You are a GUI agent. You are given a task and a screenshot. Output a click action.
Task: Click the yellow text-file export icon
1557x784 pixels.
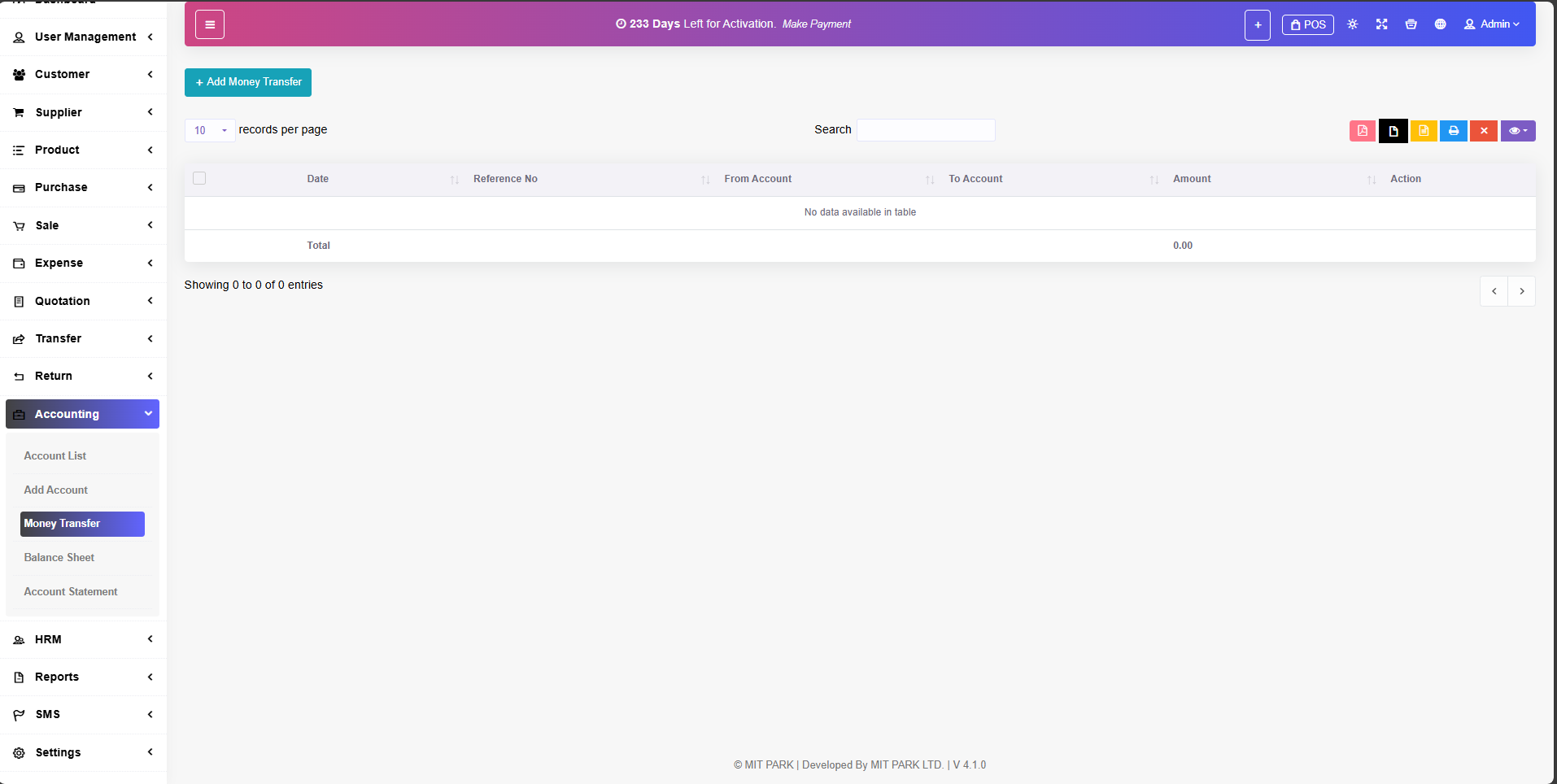1424,131
